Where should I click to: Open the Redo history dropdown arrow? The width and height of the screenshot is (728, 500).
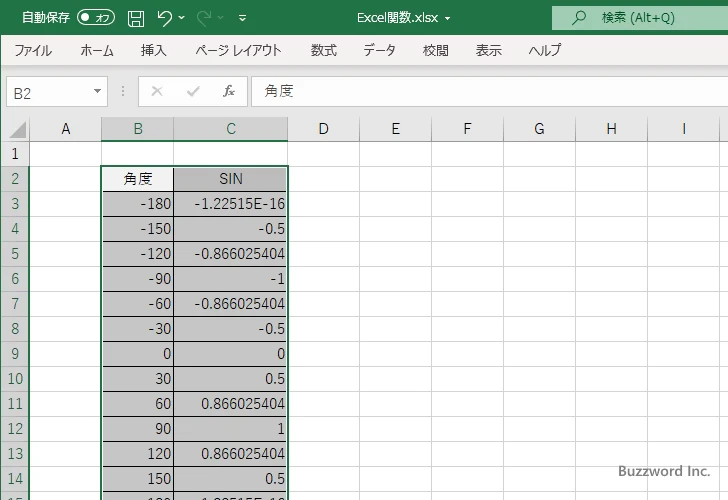pyautogui.click(x=221, y=18)
